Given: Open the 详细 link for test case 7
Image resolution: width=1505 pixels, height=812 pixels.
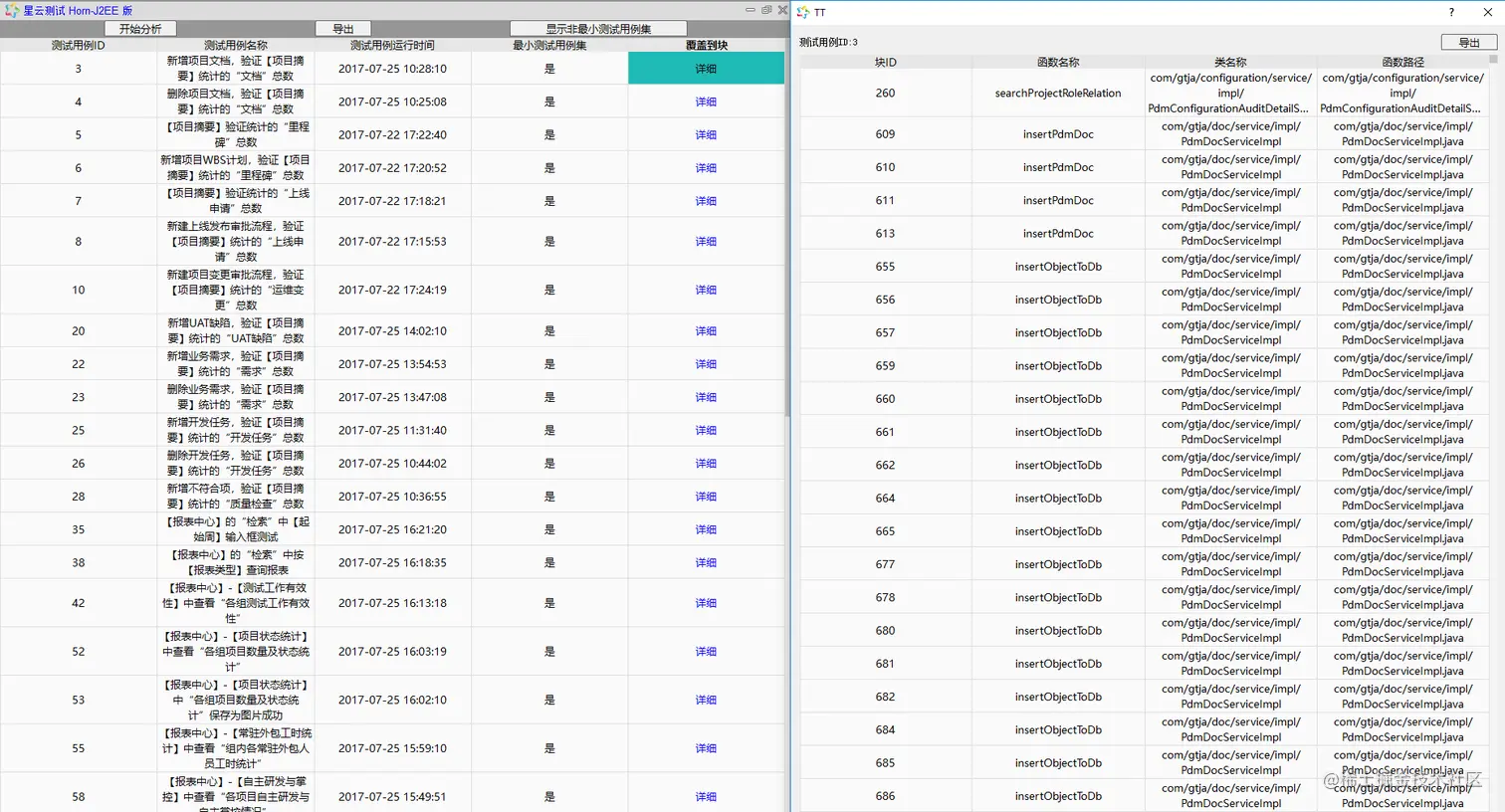Looking at the screenshot, I should coord(706,201).
